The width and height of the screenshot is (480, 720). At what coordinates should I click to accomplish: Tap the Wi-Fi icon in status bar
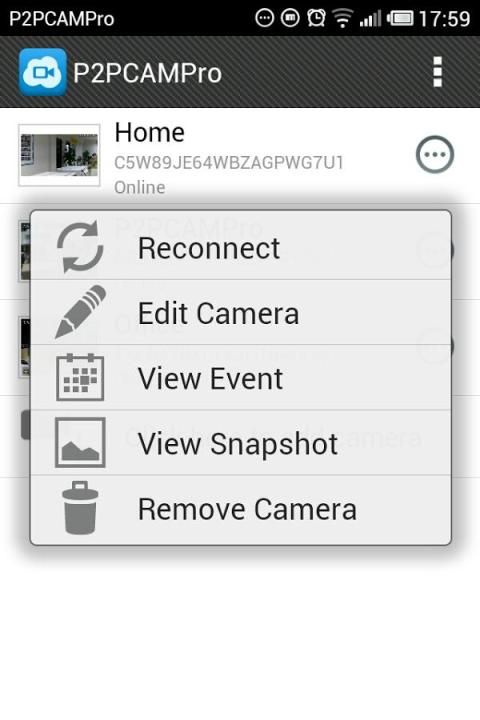tap(342, 19)
